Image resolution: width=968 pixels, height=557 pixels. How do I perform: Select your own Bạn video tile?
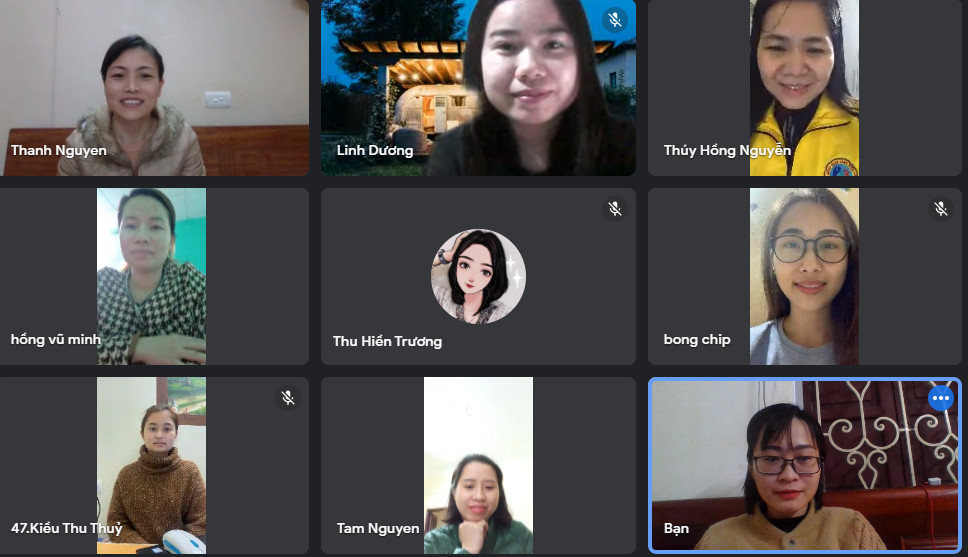pyautogui.click(x=805, y=465)
